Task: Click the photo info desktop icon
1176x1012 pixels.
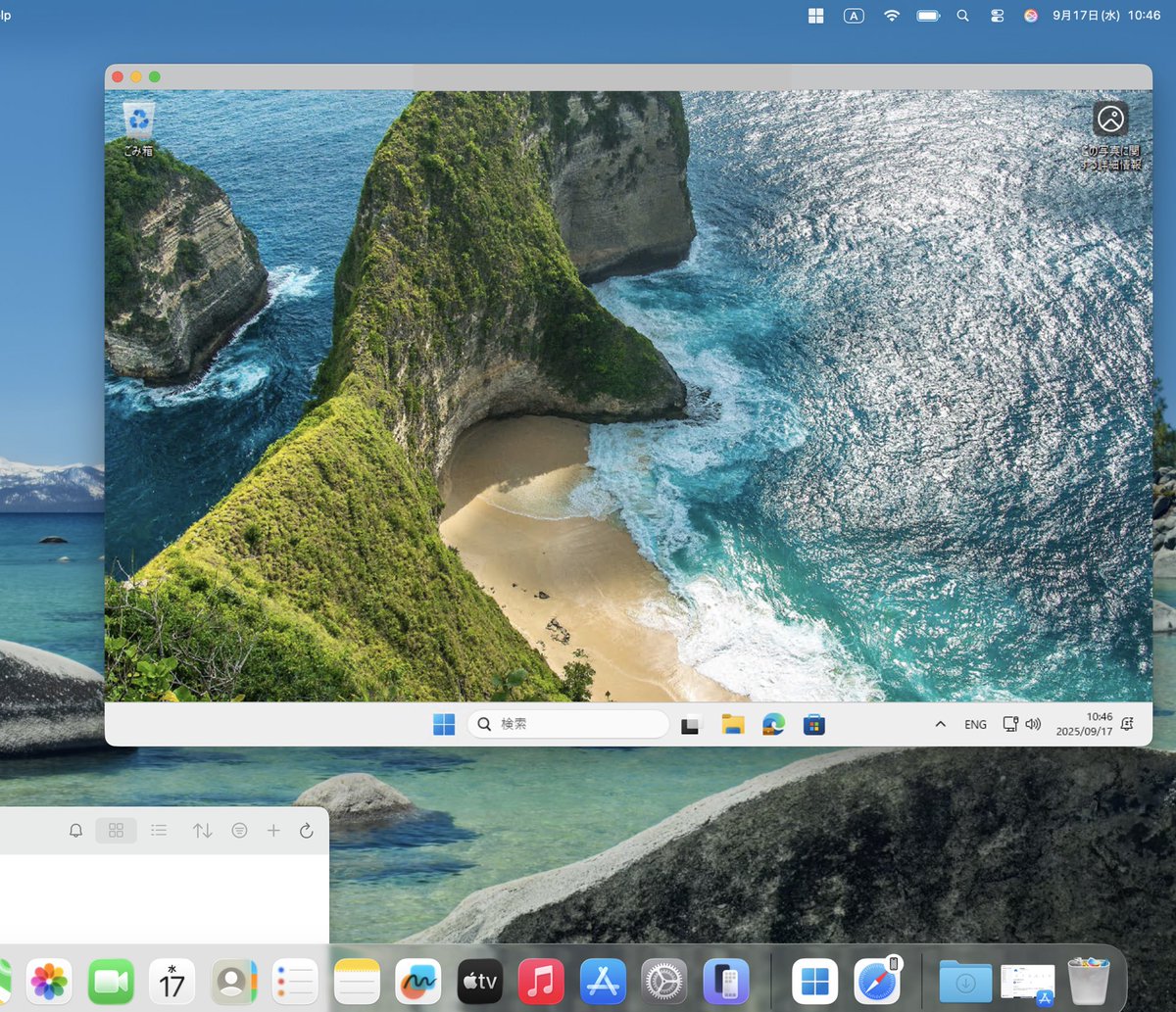Action: [x=1110, y=135]
